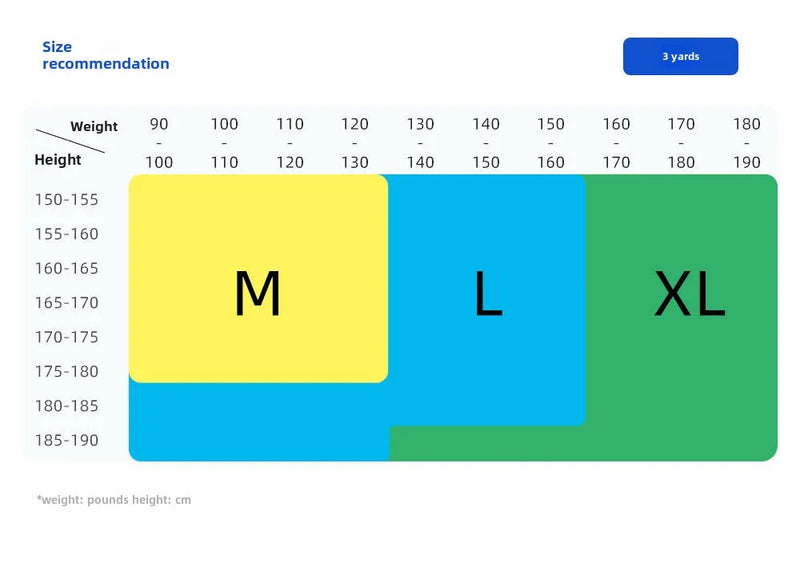This screenshot has height=571, width=800.
Task: Select the 90-100 weight column header
Action: tap(159, 143)
